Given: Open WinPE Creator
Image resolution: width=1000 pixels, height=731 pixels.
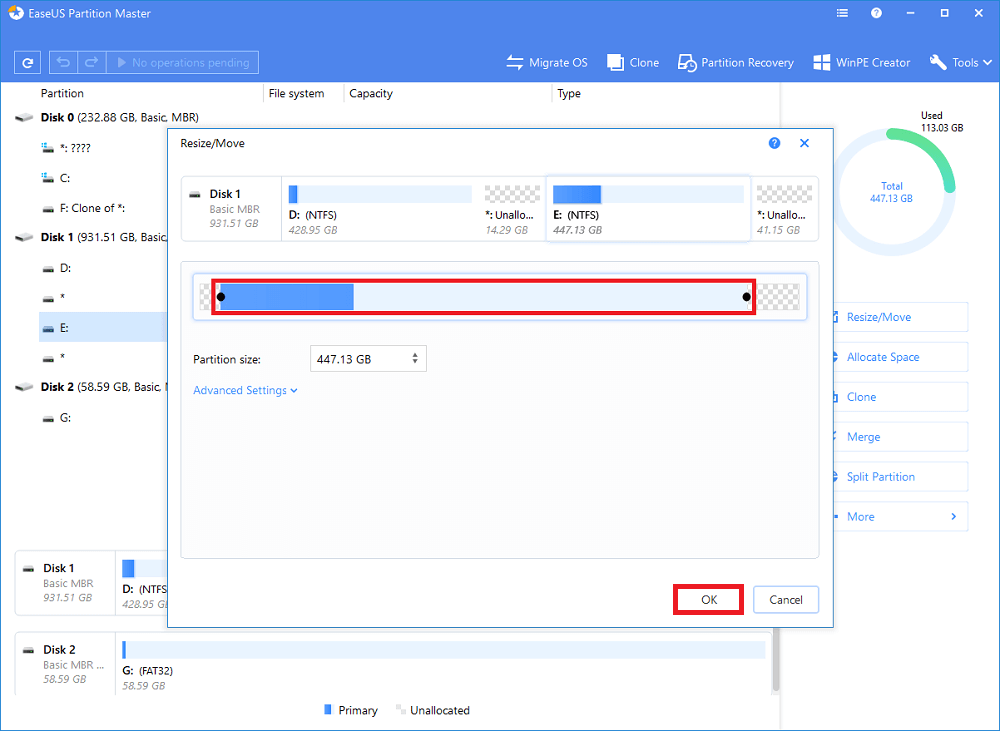Looking at the screenshot, I should [x=862, y=63].
